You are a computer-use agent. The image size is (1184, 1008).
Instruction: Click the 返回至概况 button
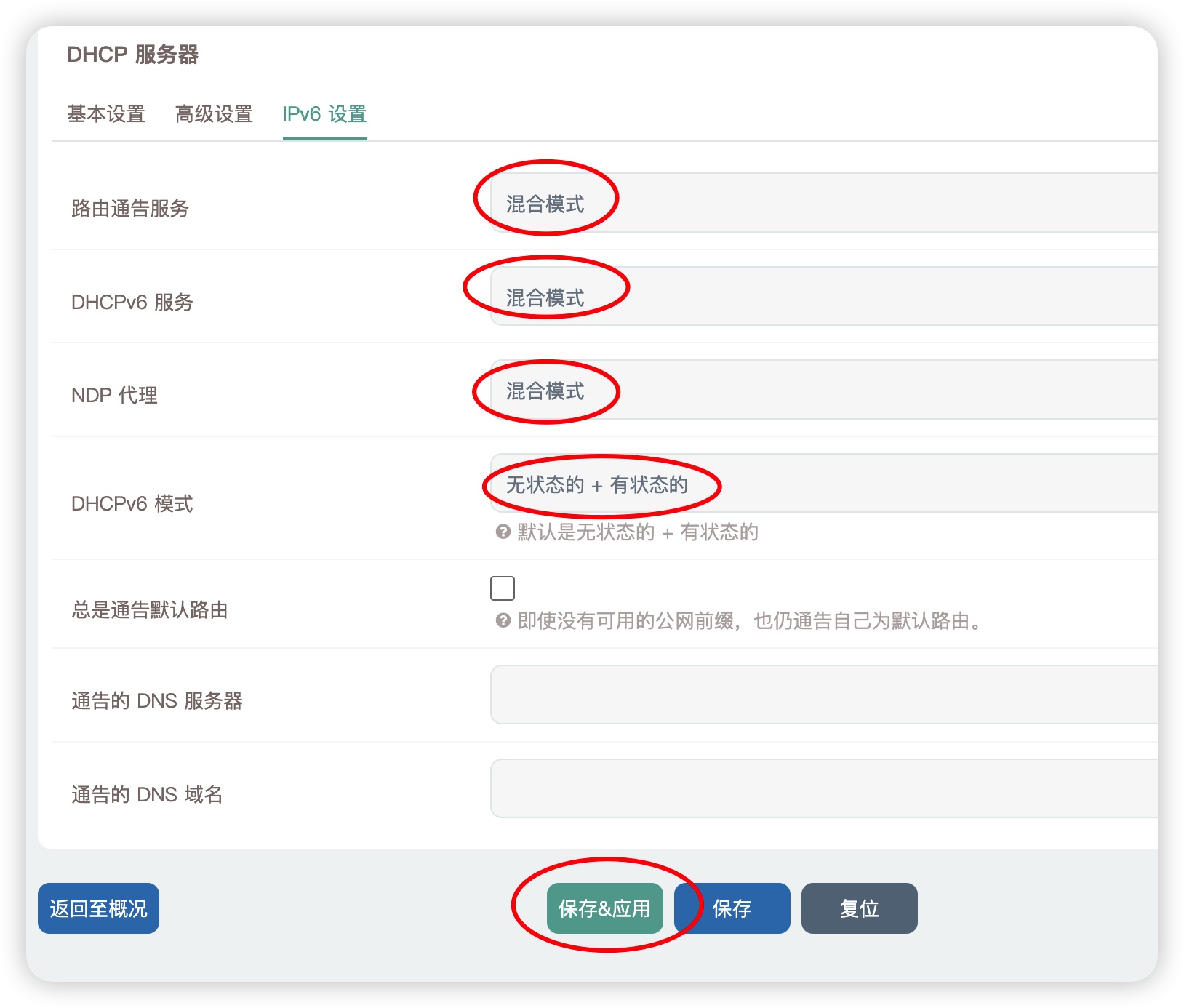[x=97, y=908]
